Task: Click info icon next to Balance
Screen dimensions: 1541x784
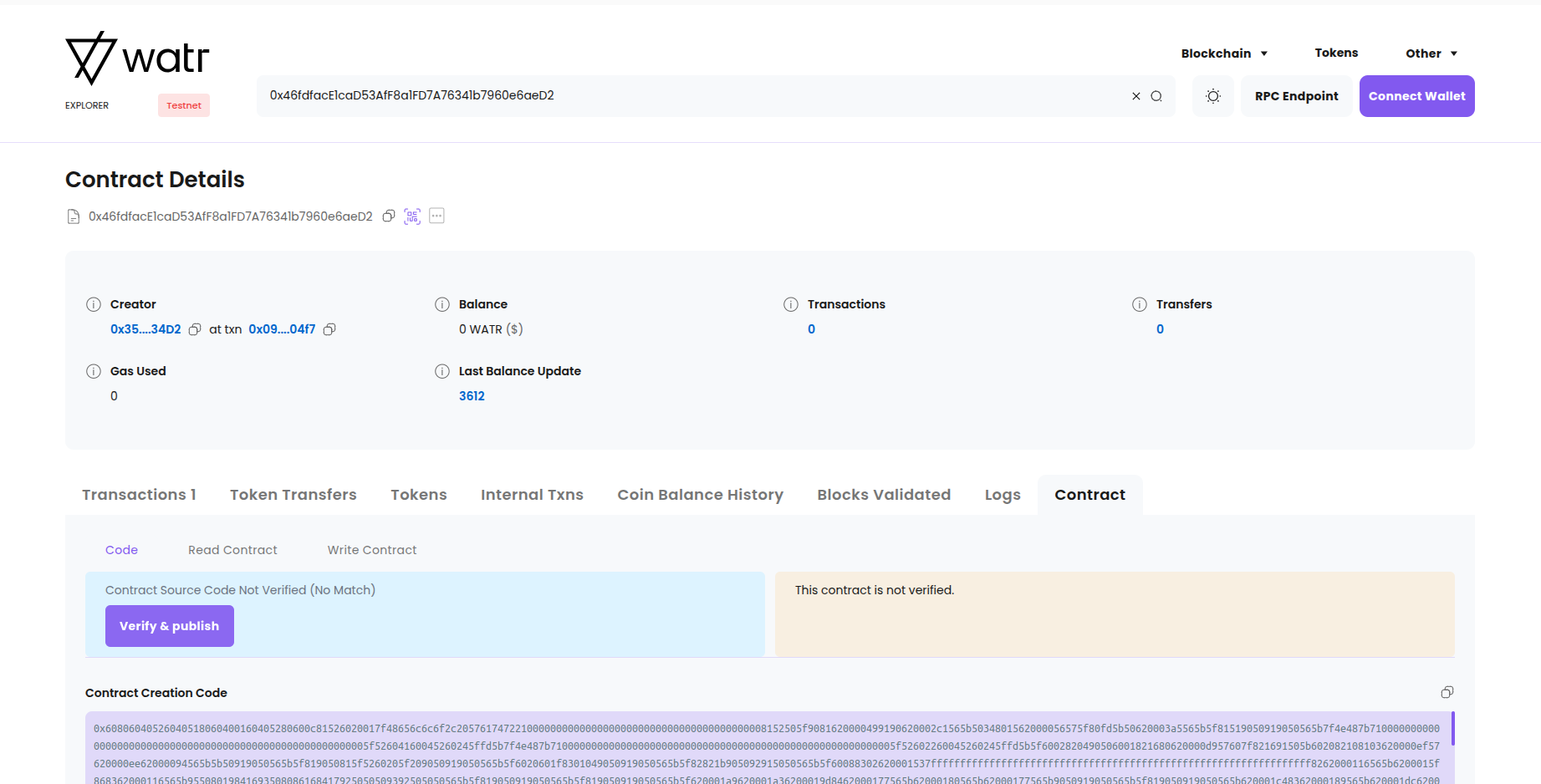Action: [442, 304]
